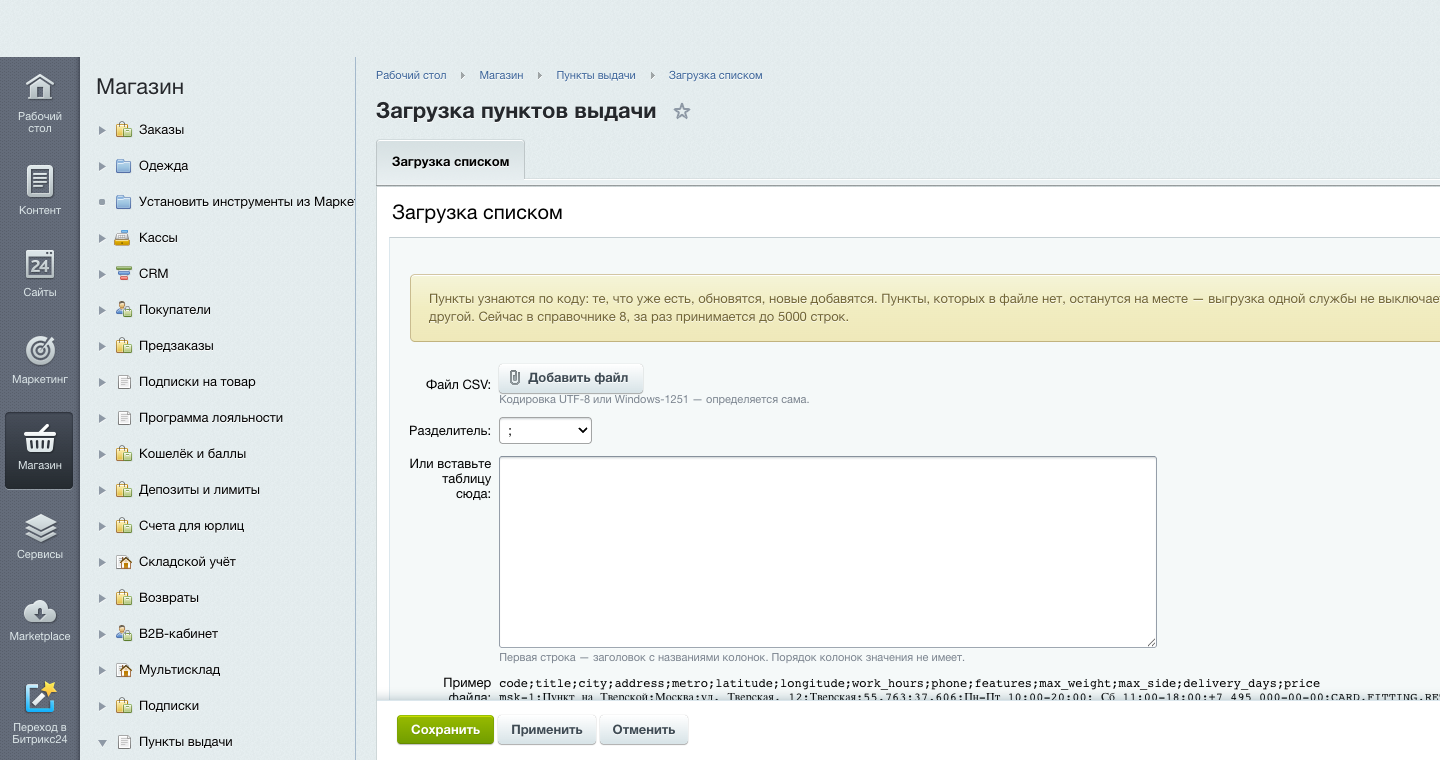
Task: Click the CRM funnel icon
Action: coord(123,274)
